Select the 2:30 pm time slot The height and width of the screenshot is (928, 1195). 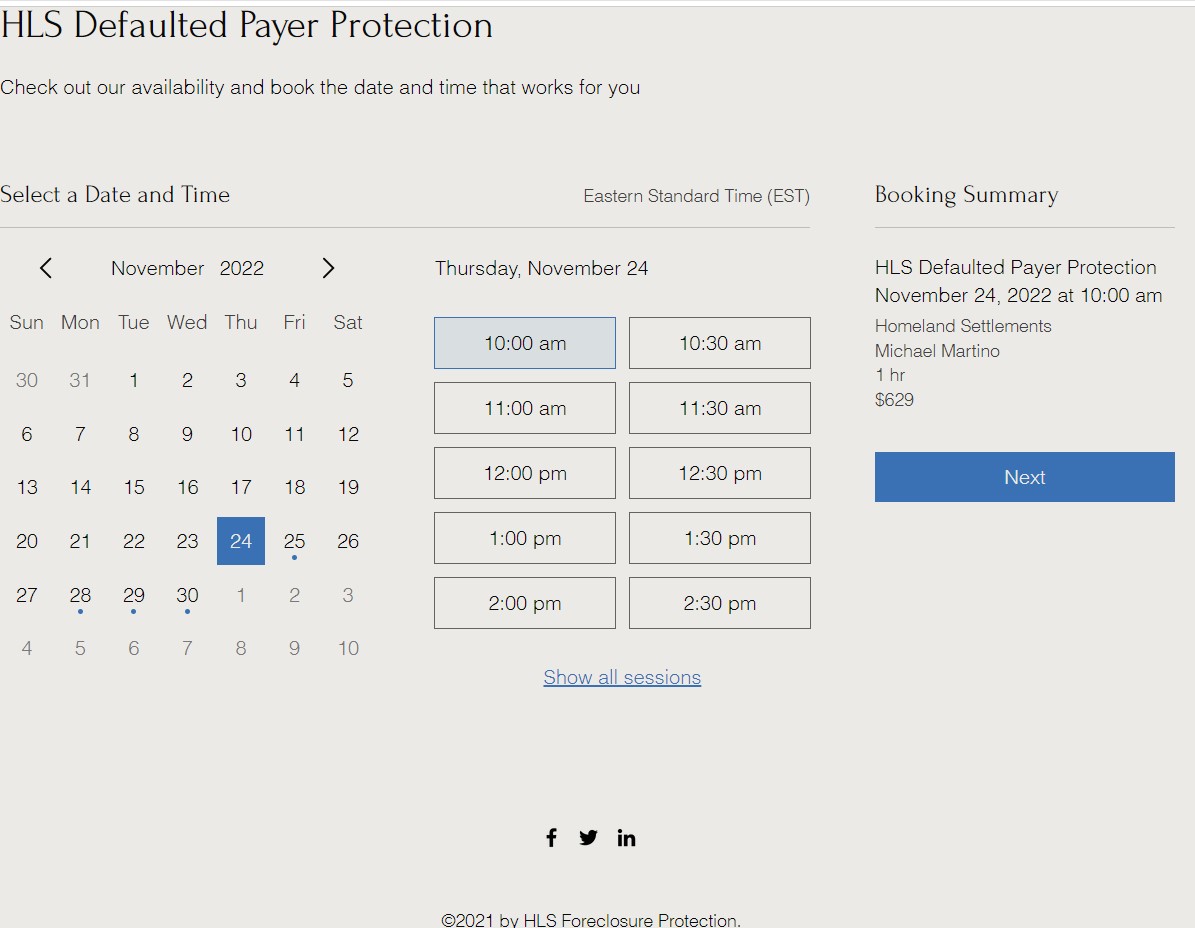(719, 603)
